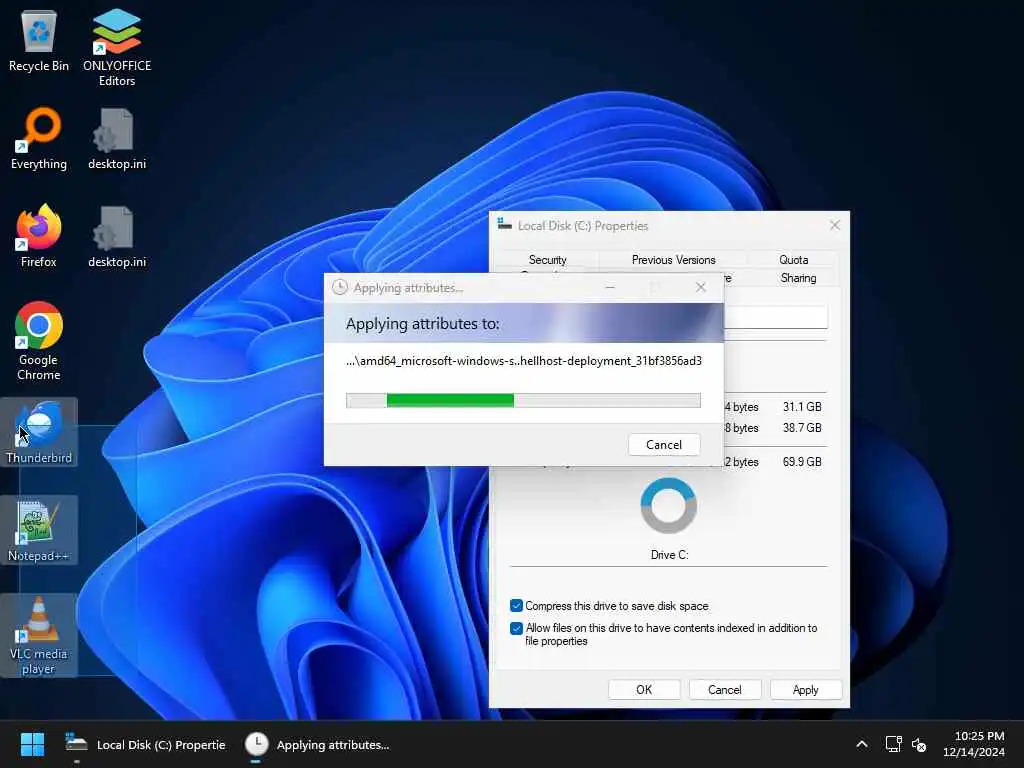Click the drive label input field in Properties
1024x768 pixels.
click(775, 317)
